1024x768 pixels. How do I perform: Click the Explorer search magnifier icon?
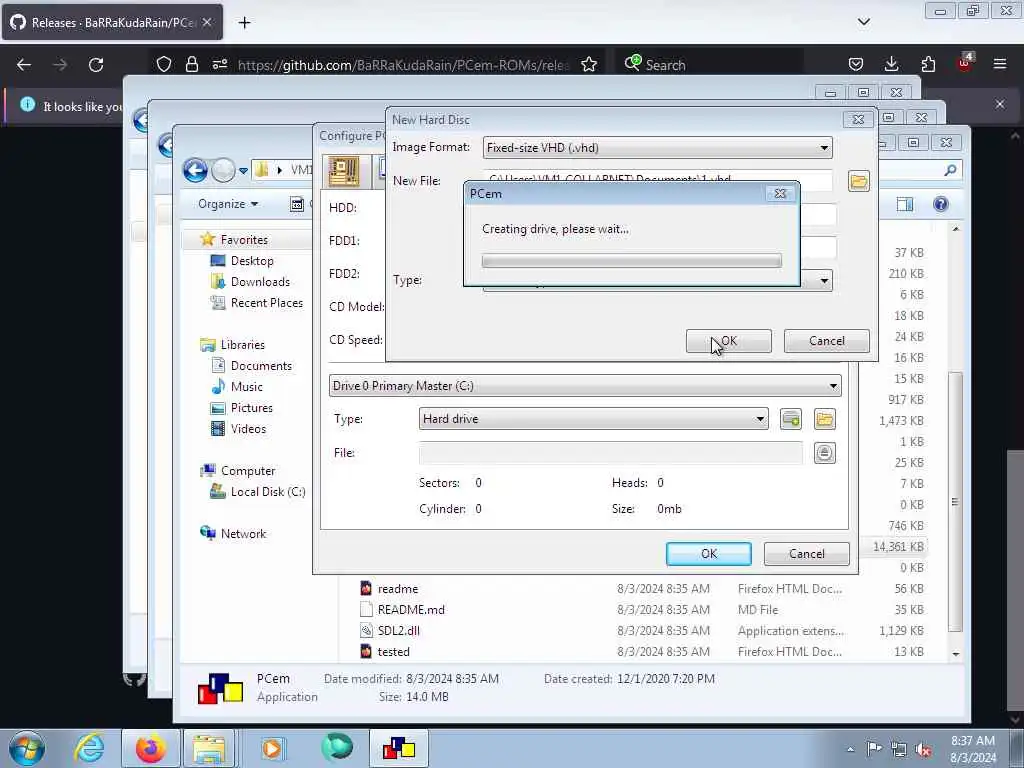tap(950, 170)
